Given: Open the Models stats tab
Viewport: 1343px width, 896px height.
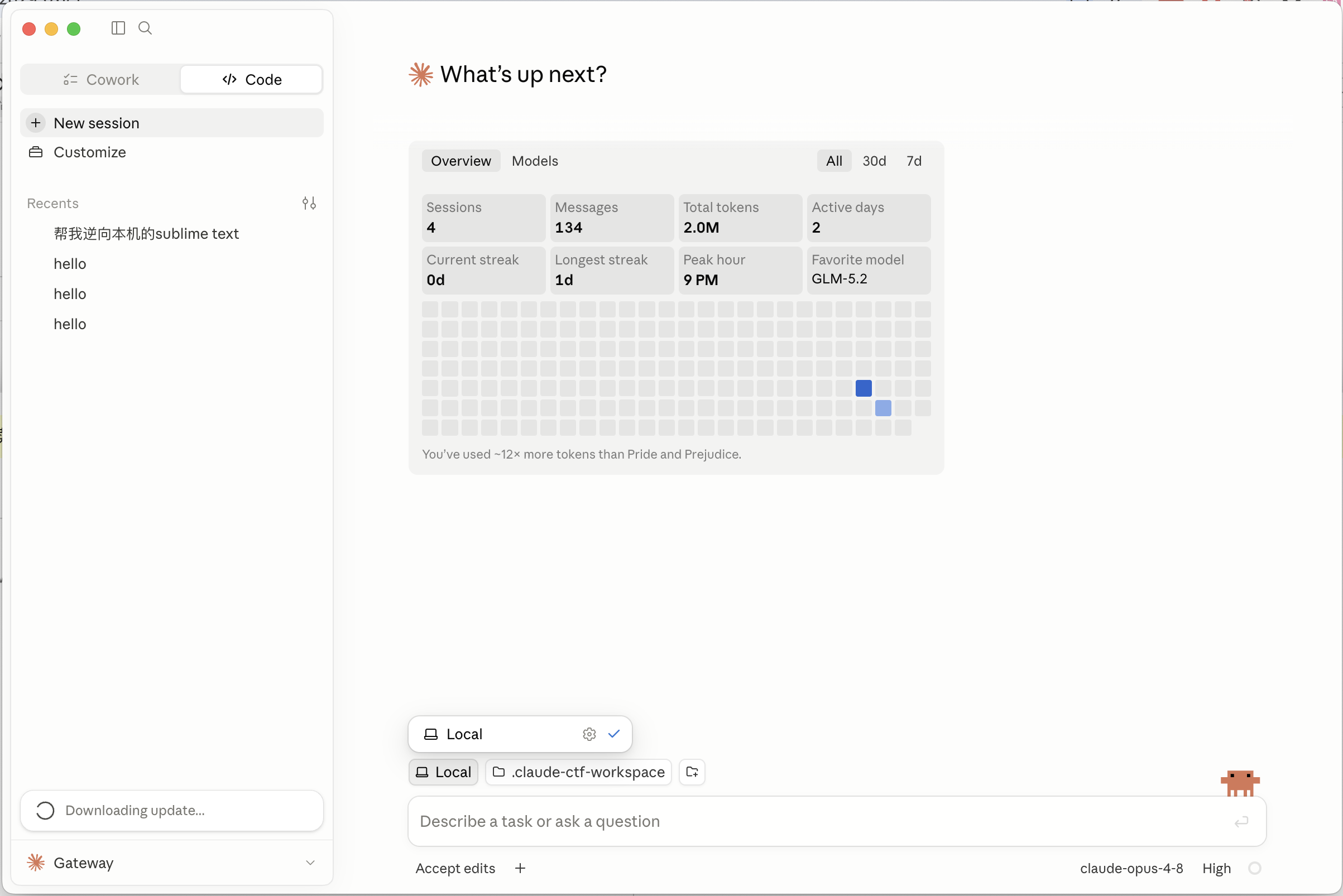Looking at the screenshot, I should (x=535, y=161).
